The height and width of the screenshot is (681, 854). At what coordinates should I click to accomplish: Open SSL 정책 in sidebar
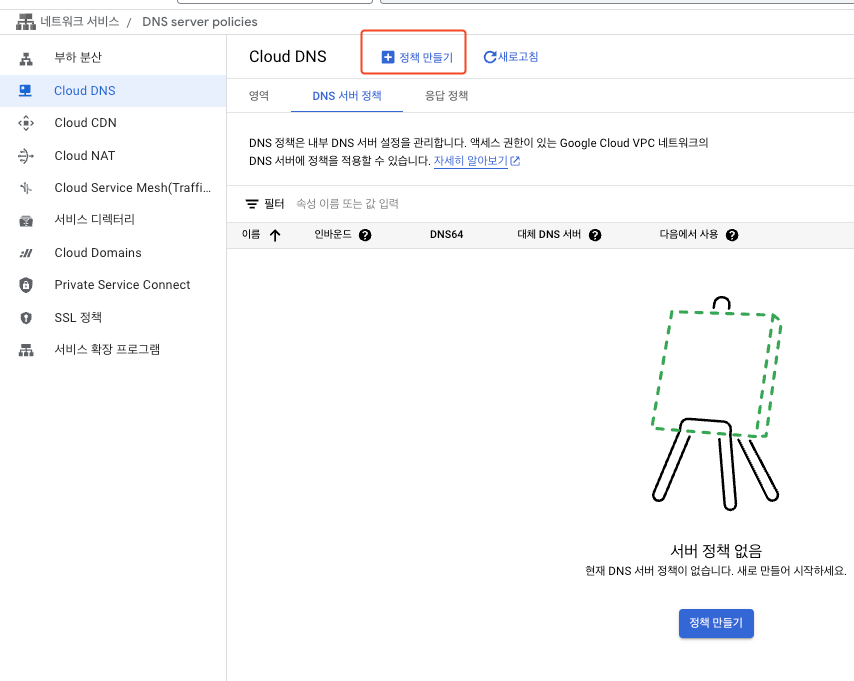(78, 318)
